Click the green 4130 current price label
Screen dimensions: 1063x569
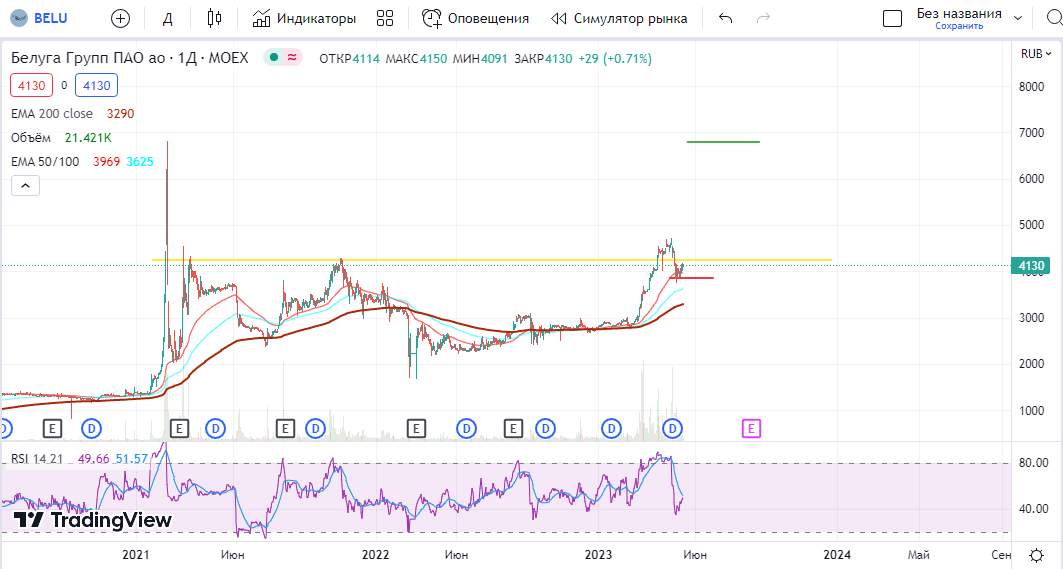[x=1030, y=266]
